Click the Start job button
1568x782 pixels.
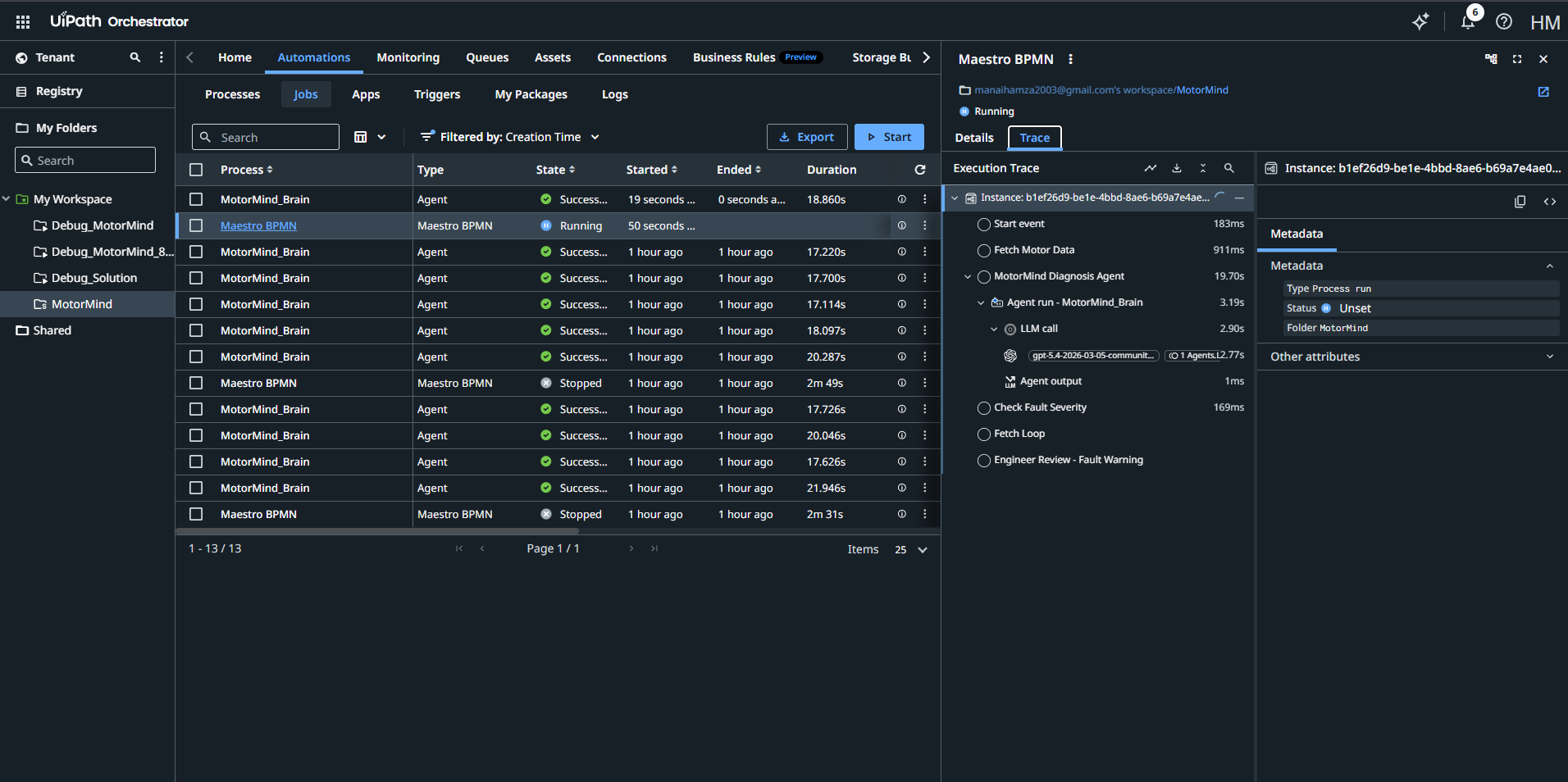pos(889,137)
